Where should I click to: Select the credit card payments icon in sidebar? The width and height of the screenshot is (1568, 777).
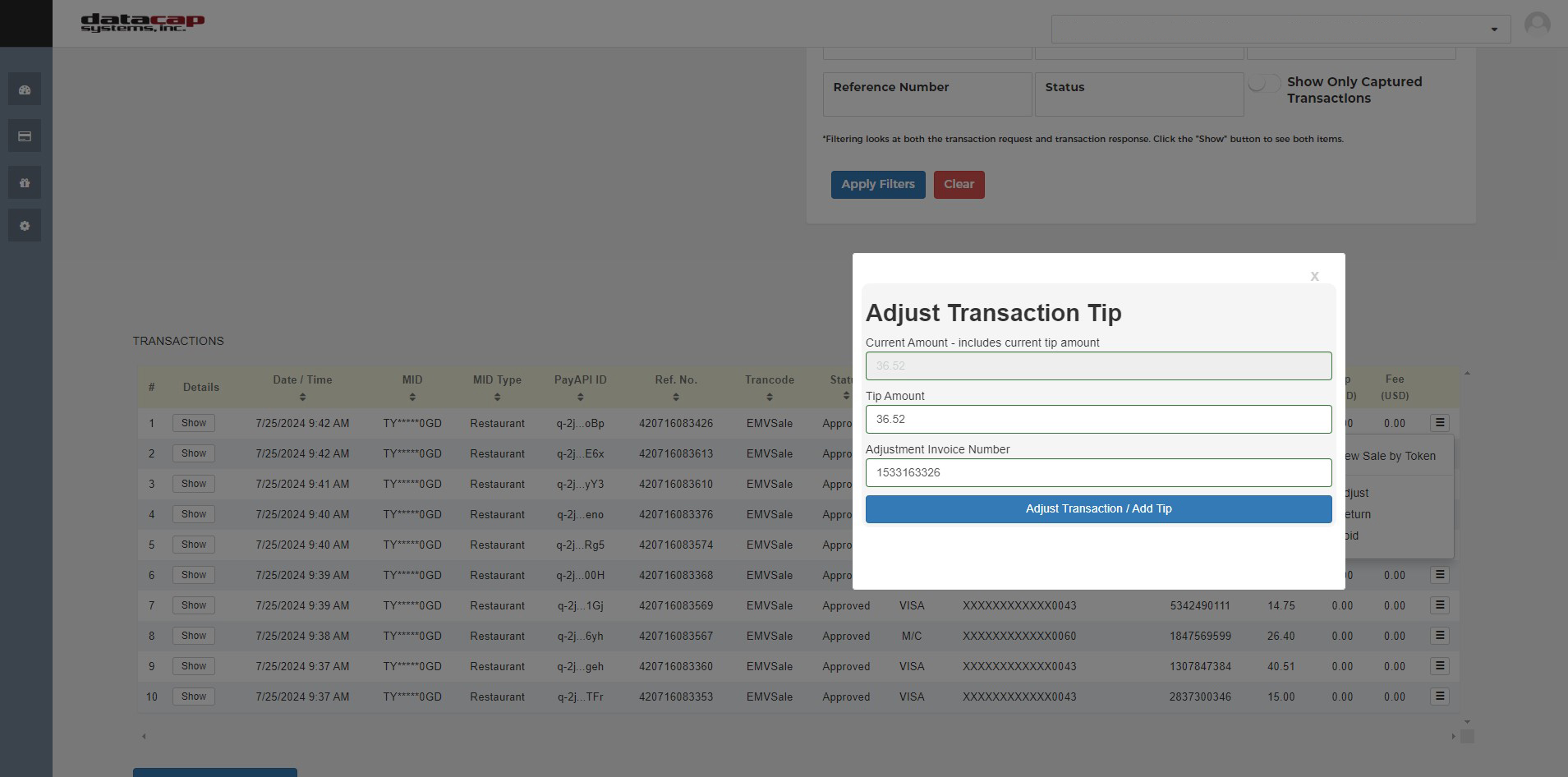[x=25, y=136]
